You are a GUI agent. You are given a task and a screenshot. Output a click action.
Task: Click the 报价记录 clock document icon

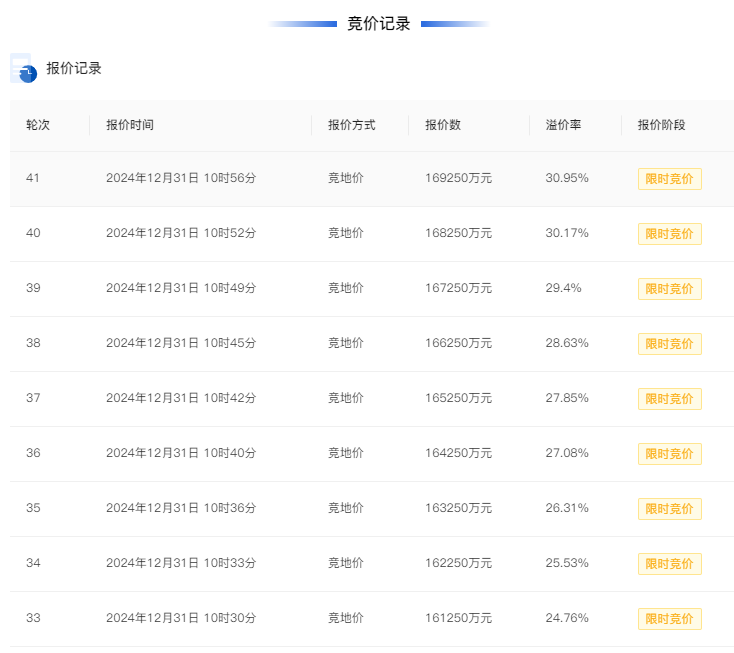click(x=23, y=68)
